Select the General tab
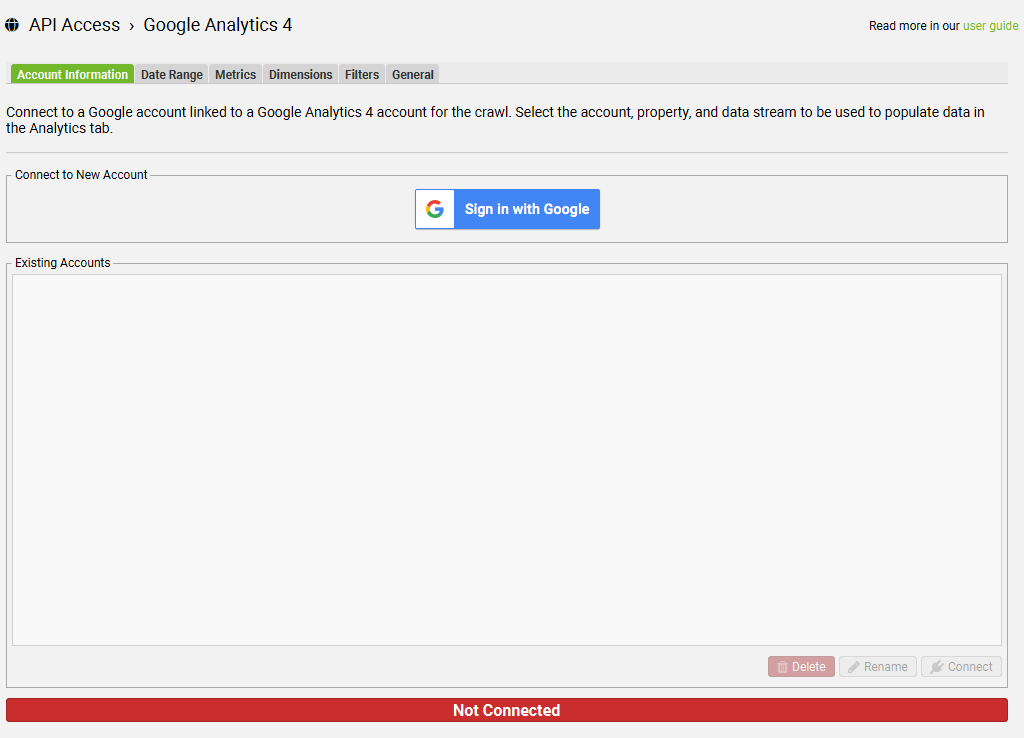1024x738 pixels. pos(413,74)
